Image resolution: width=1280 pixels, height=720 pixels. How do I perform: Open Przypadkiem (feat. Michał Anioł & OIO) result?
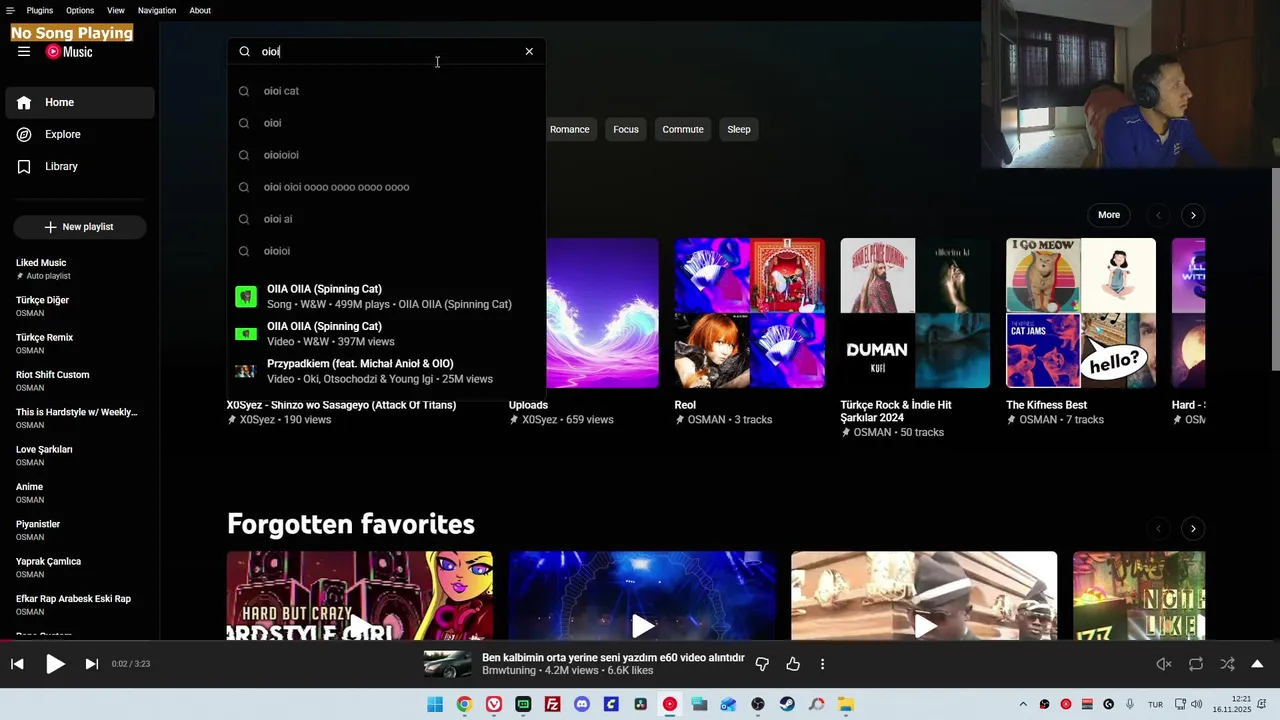point(386,371)
